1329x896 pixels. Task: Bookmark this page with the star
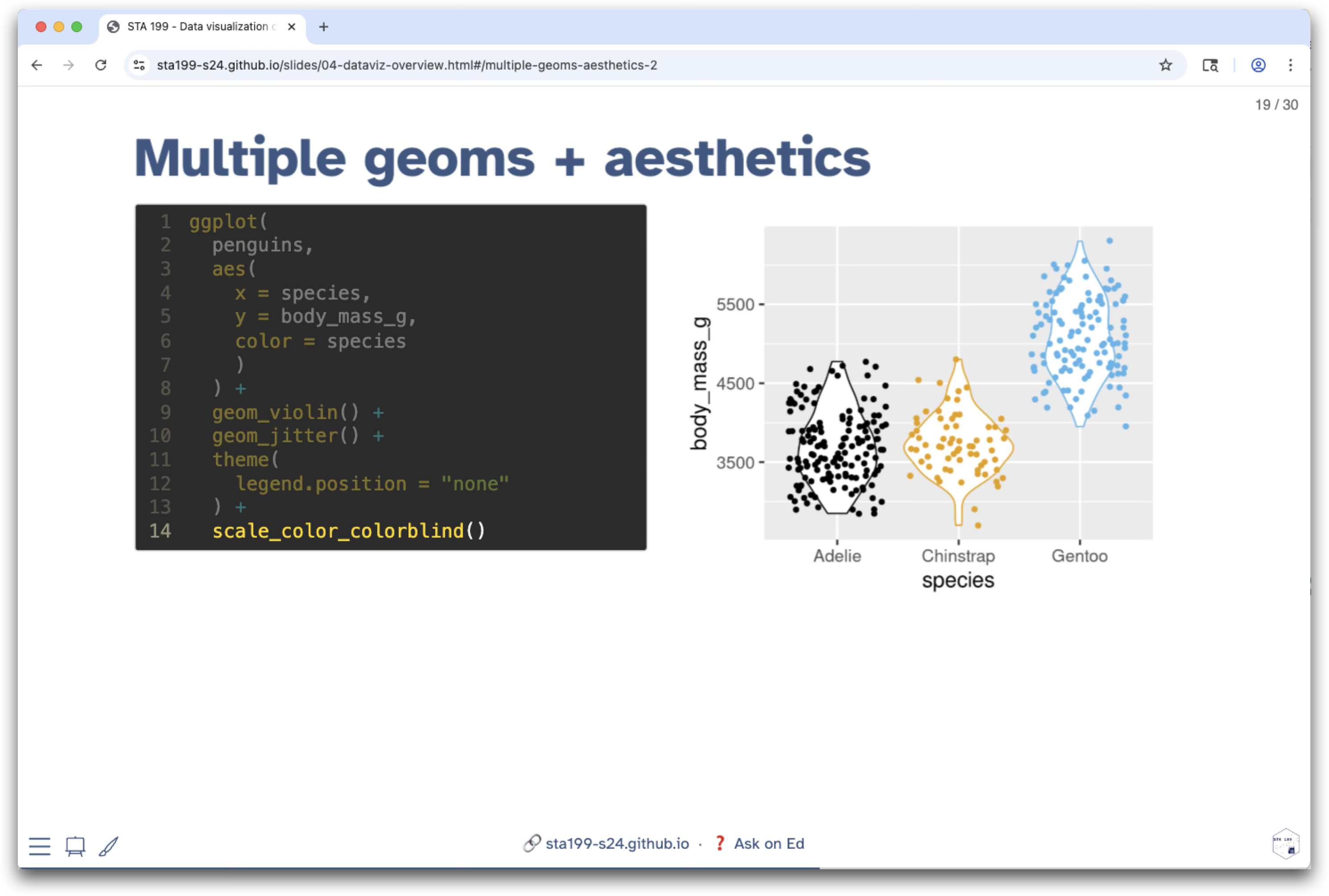click(1165, 65)
